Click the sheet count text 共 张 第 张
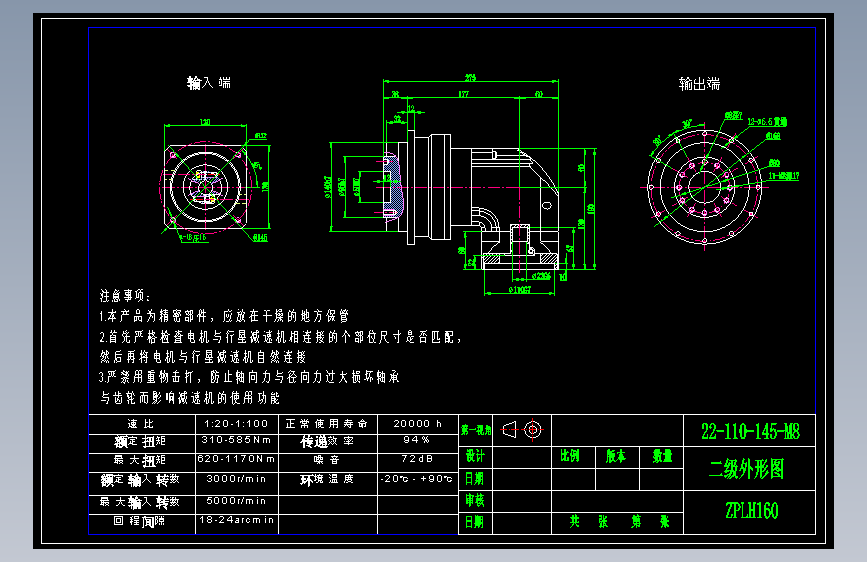 (x=619, y=522)
